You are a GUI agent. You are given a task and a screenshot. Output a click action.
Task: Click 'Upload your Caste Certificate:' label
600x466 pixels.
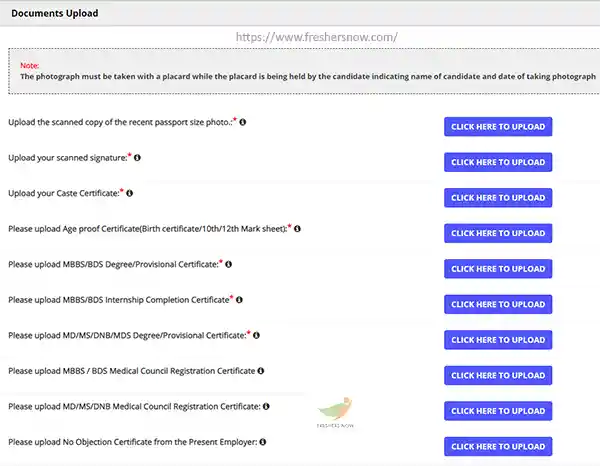tap(64, 194)
